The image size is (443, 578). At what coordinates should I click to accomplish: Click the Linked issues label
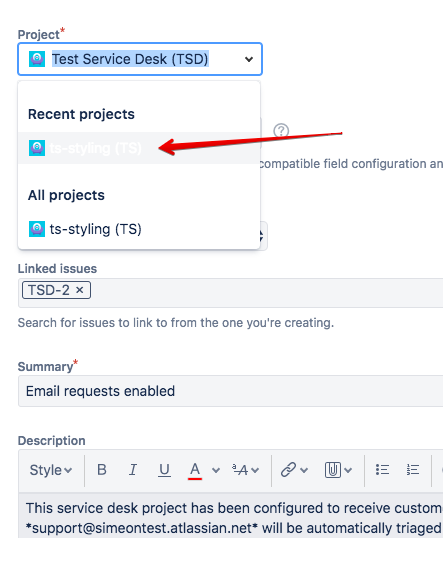click(57, 269)
